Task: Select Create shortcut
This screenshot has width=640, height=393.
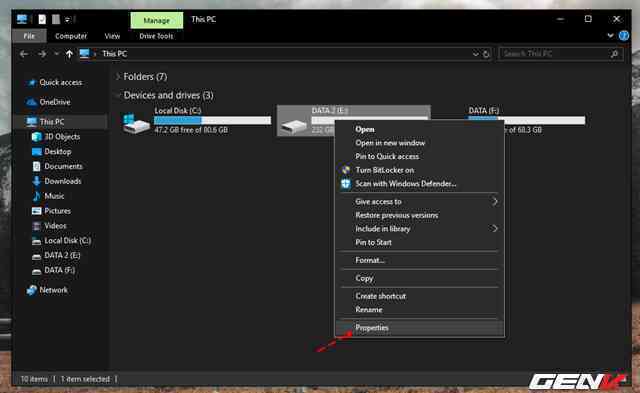Action: (420, 296)
